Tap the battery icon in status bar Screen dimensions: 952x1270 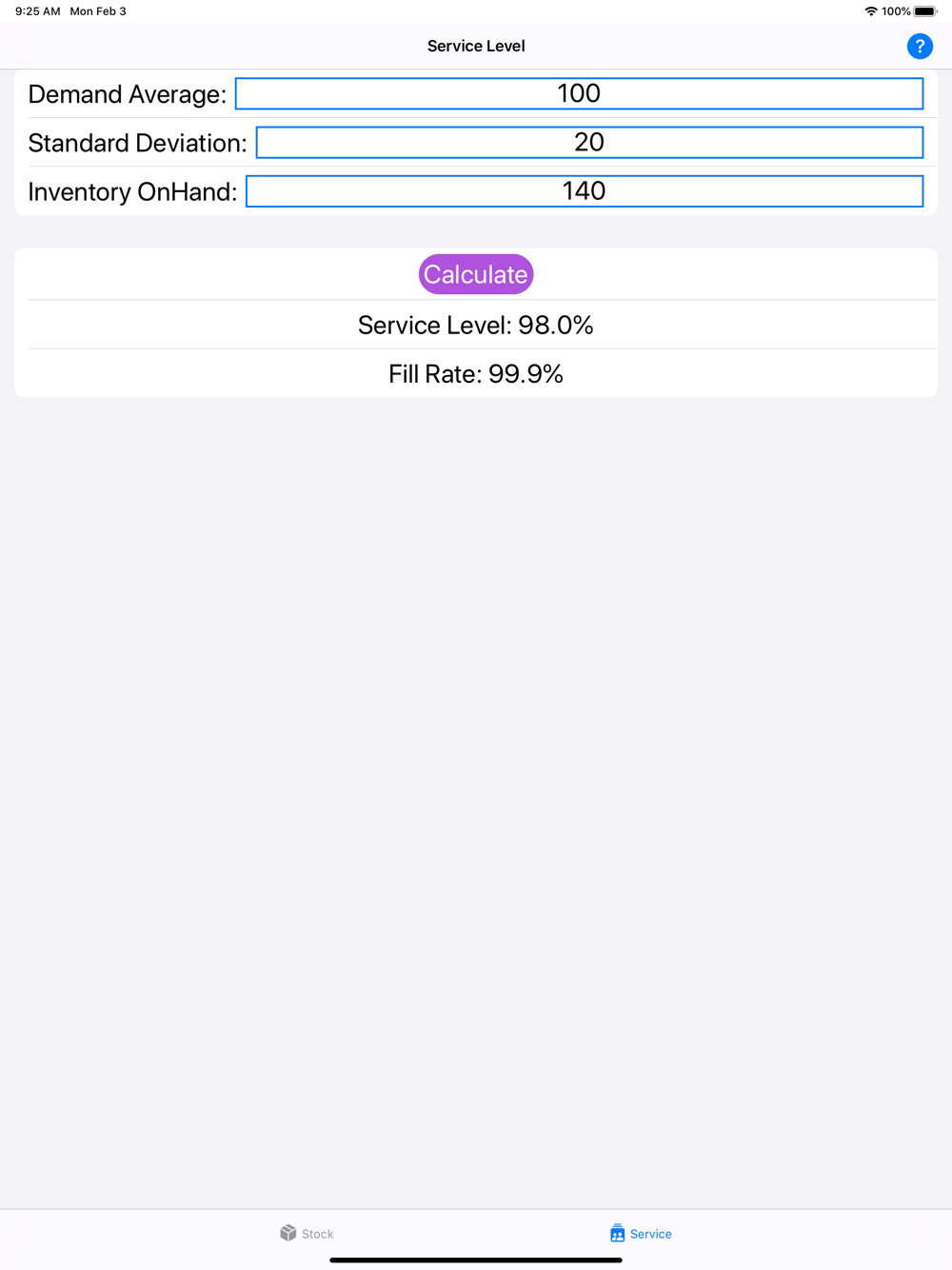[925, 11]
